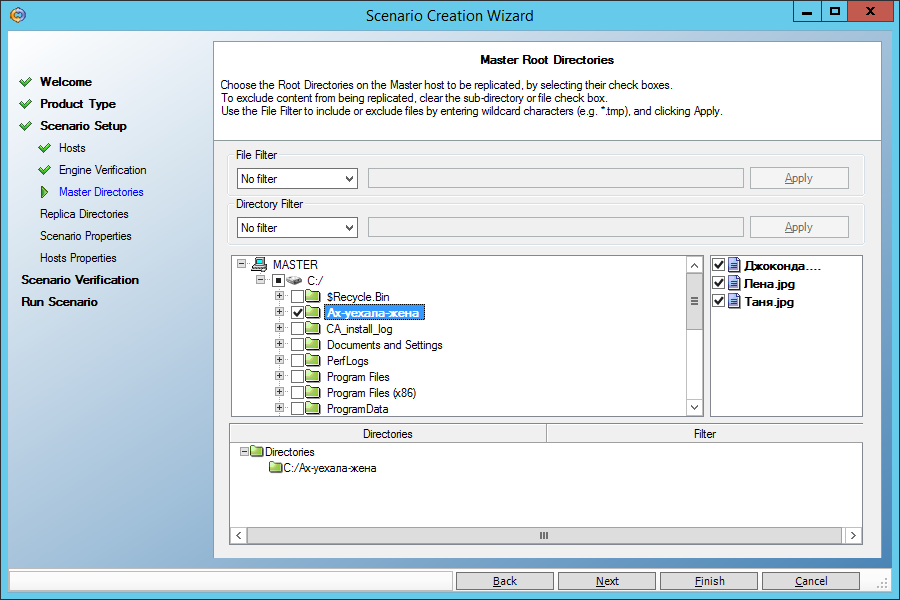Uncheck the Лена.jpg file checkbox
Viewport: 900px width, 600px height.
coord(718,283)
